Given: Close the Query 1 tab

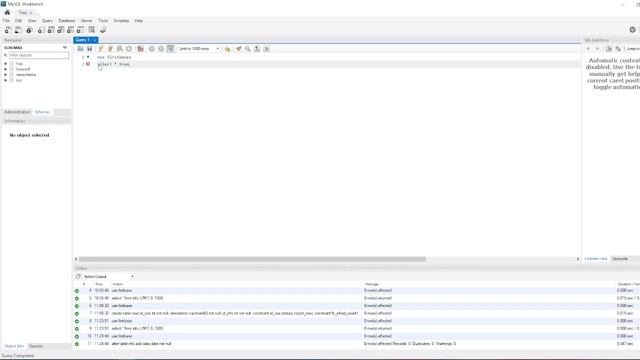Looking at the screenshot, I should [95, 40].
